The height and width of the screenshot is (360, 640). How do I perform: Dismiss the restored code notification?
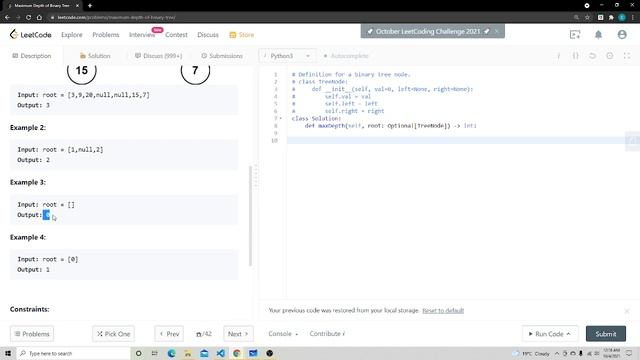pyautogui.click(x=627, y=311)
